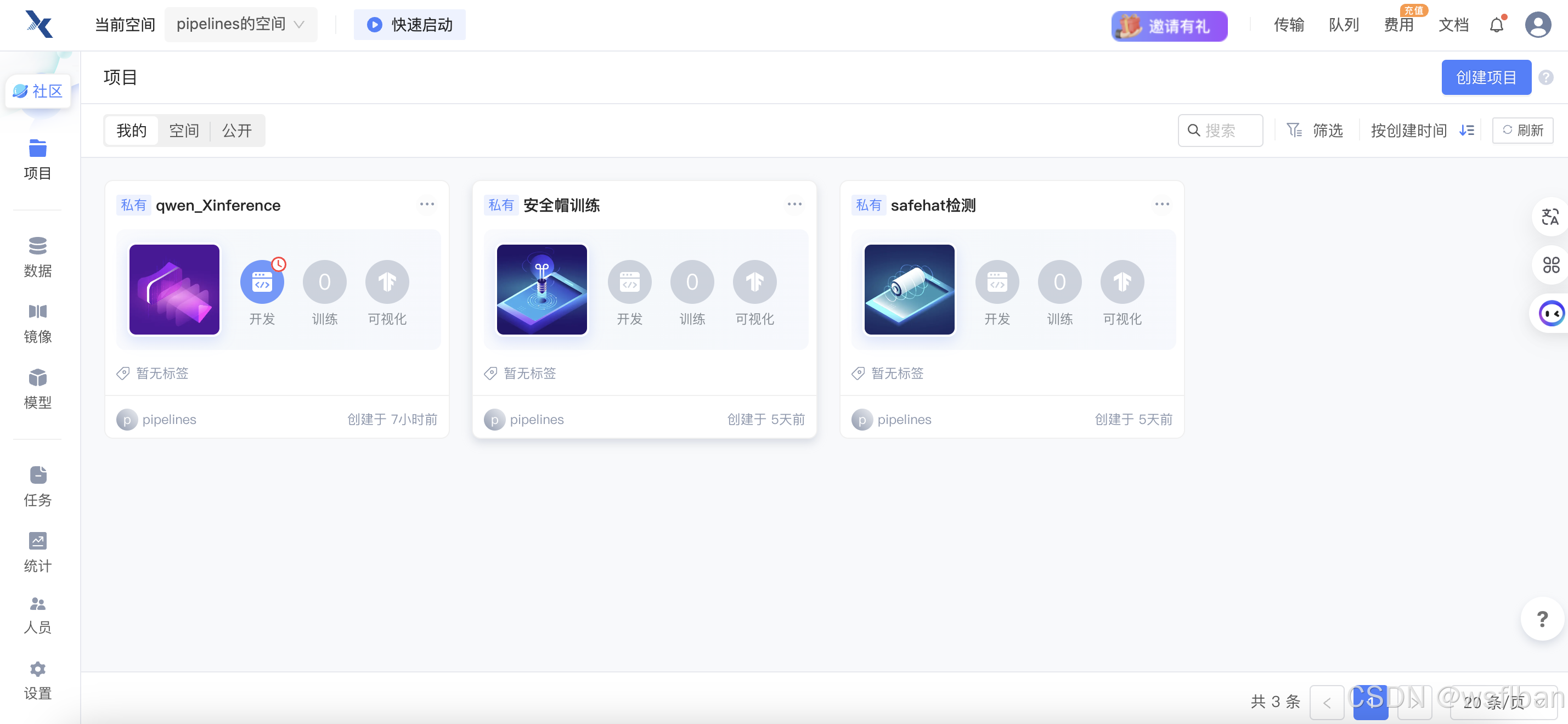
Task: Go to 镜像 in the sidebar
Action: click(x=37, y=323)
